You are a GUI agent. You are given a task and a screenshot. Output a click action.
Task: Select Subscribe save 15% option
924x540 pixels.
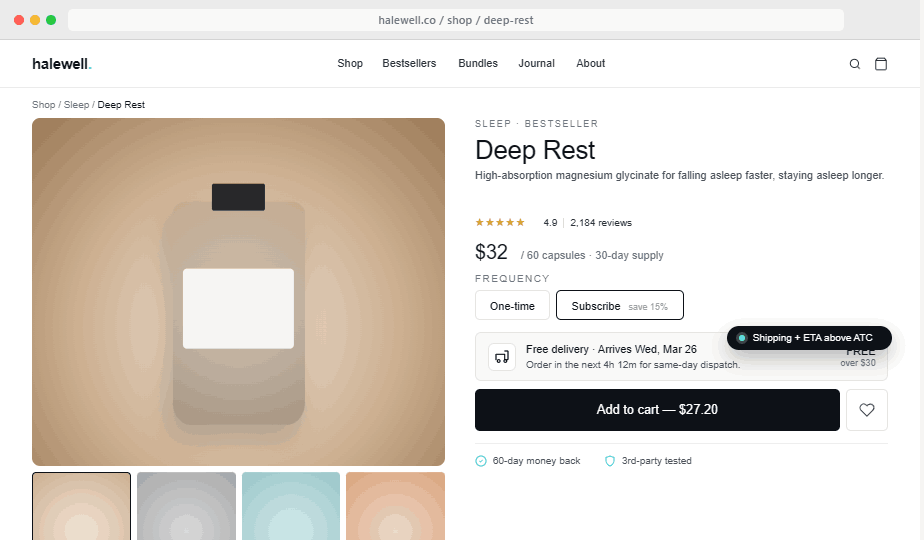(619, 305)
